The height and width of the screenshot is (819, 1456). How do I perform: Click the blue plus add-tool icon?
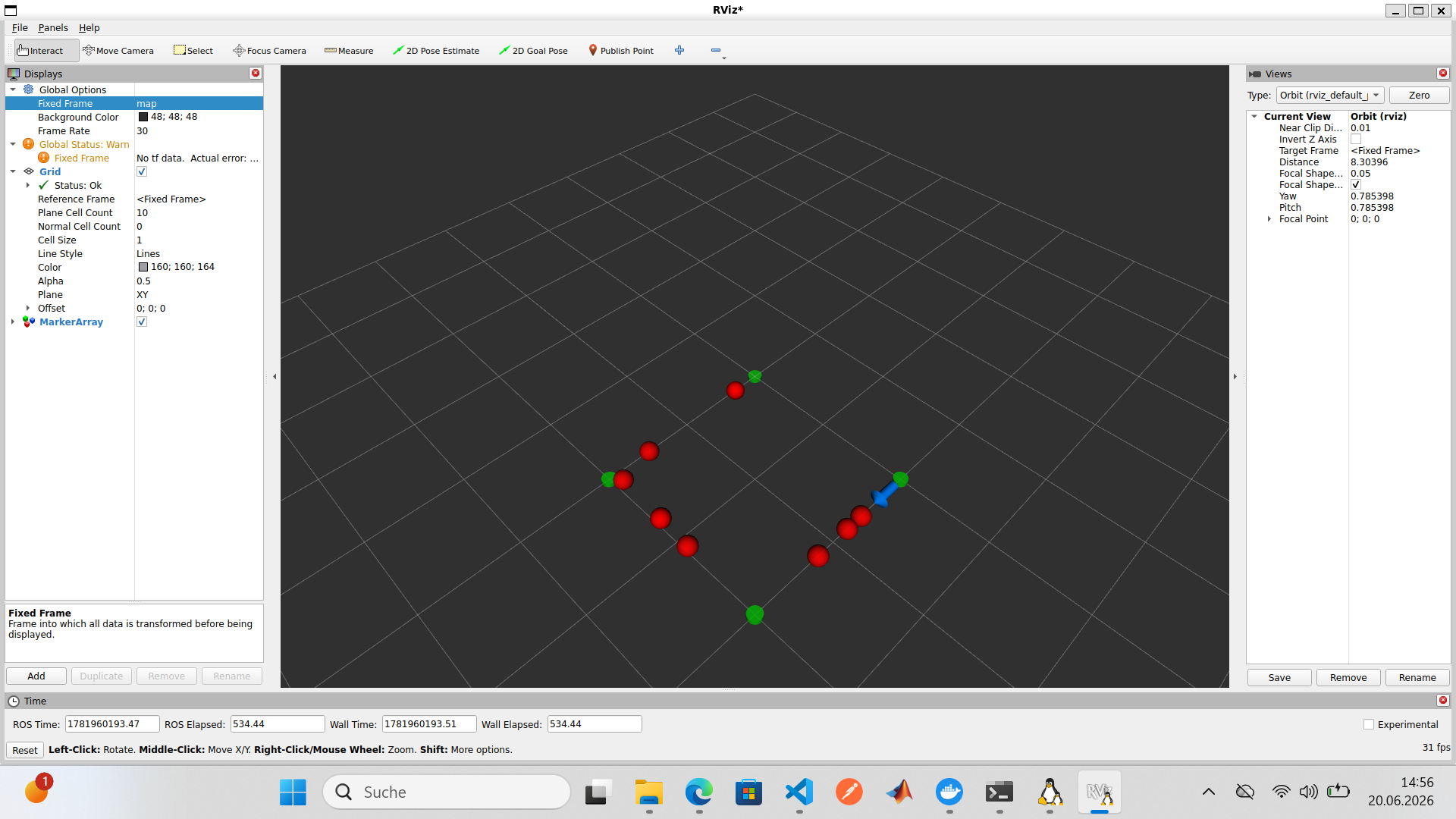point(679,50)
